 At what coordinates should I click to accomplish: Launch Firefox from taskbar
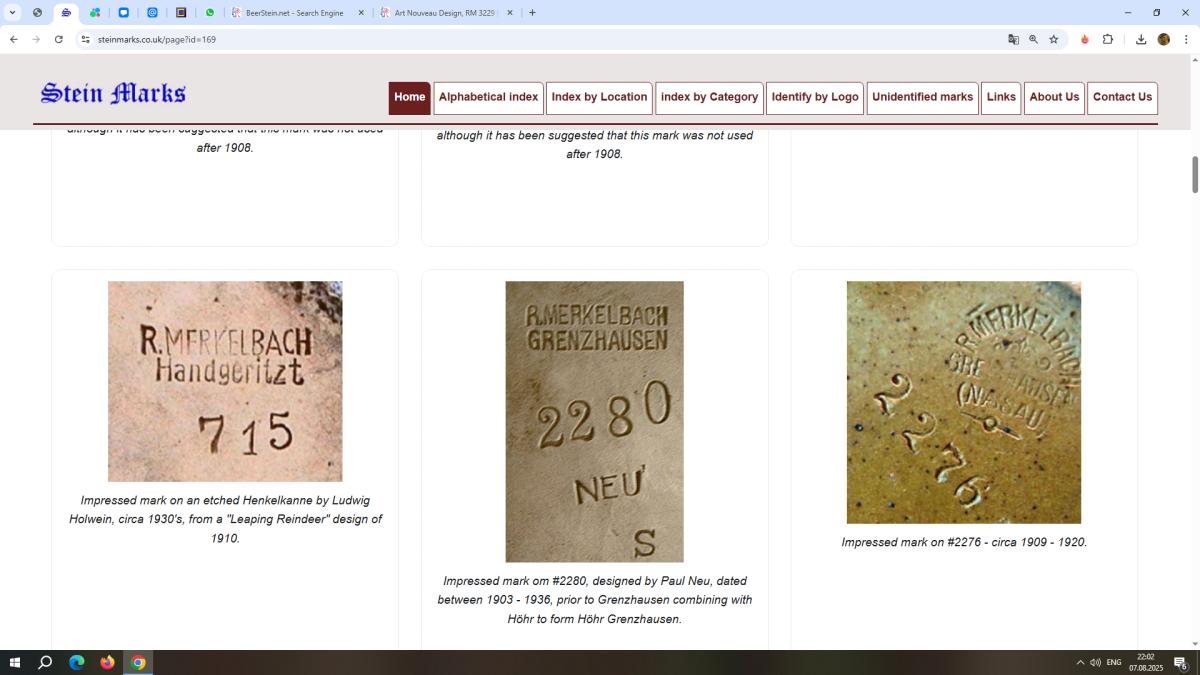coord(107,662)
